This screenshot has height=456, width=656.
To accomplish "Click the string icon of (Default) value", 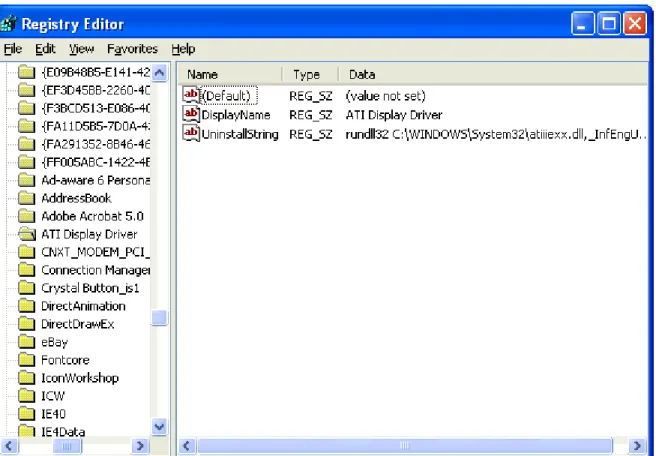I will click(x=191, y=95).
